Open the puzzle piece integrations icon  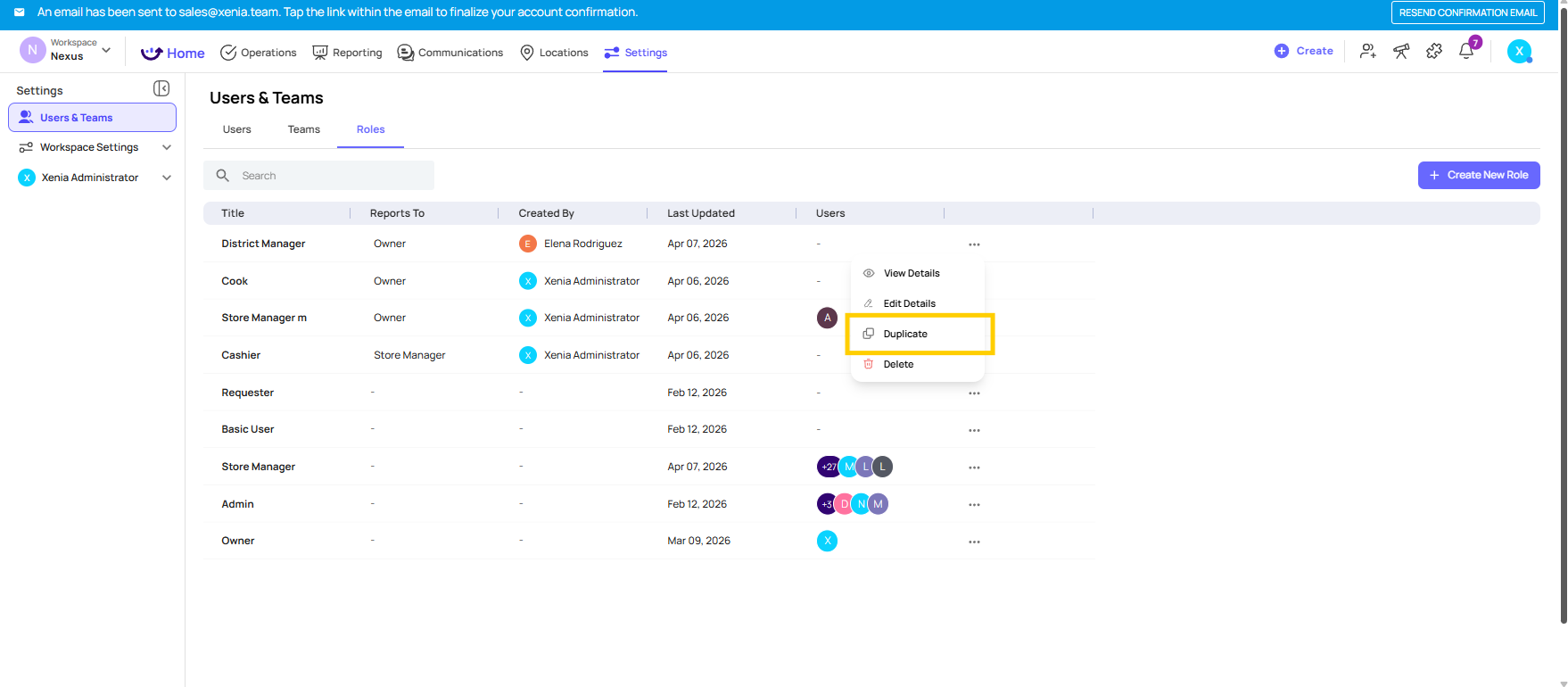(x=1434, y=52)
